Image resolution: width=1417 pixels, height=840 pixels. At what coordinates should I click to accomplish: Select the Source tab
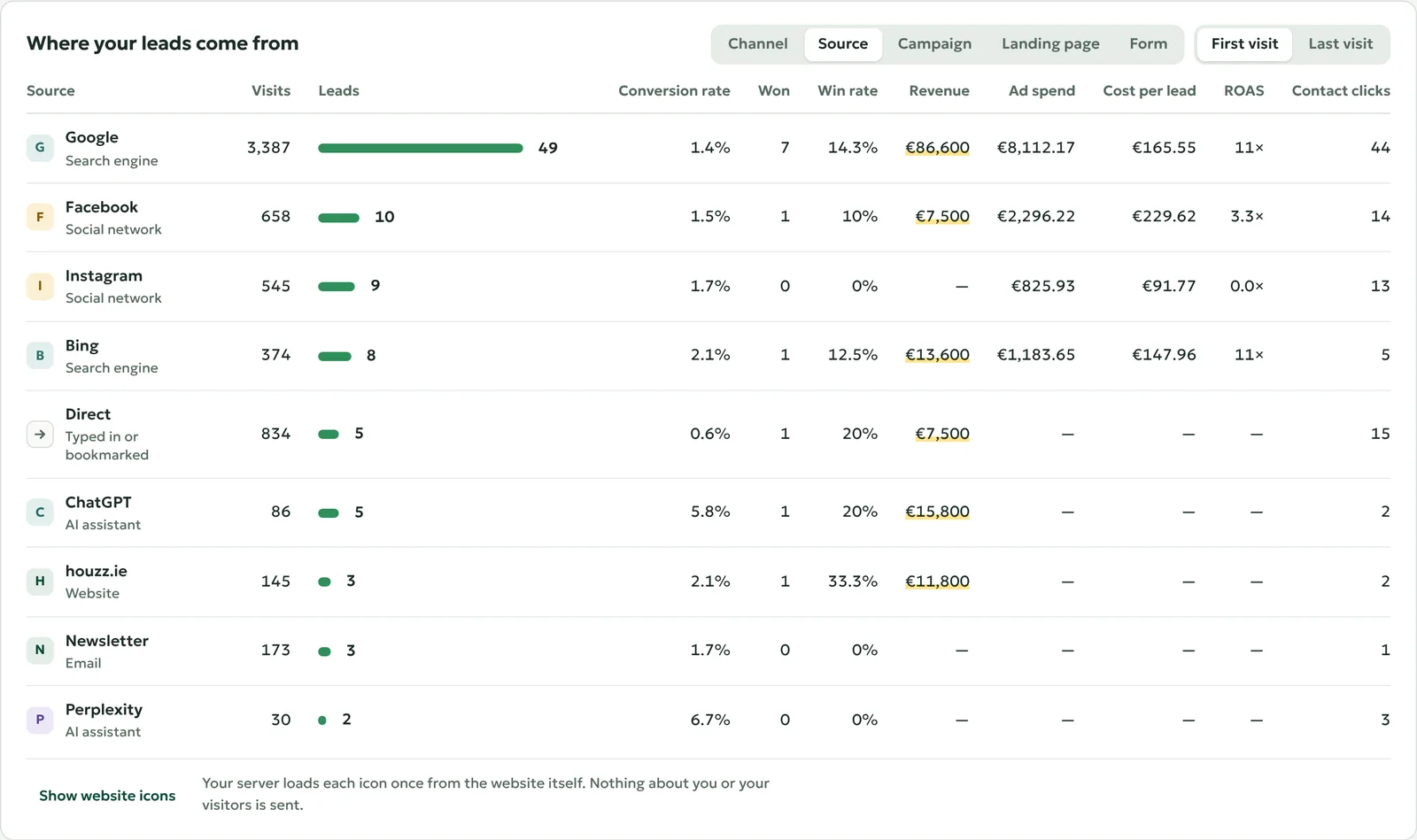click(843, 44)
